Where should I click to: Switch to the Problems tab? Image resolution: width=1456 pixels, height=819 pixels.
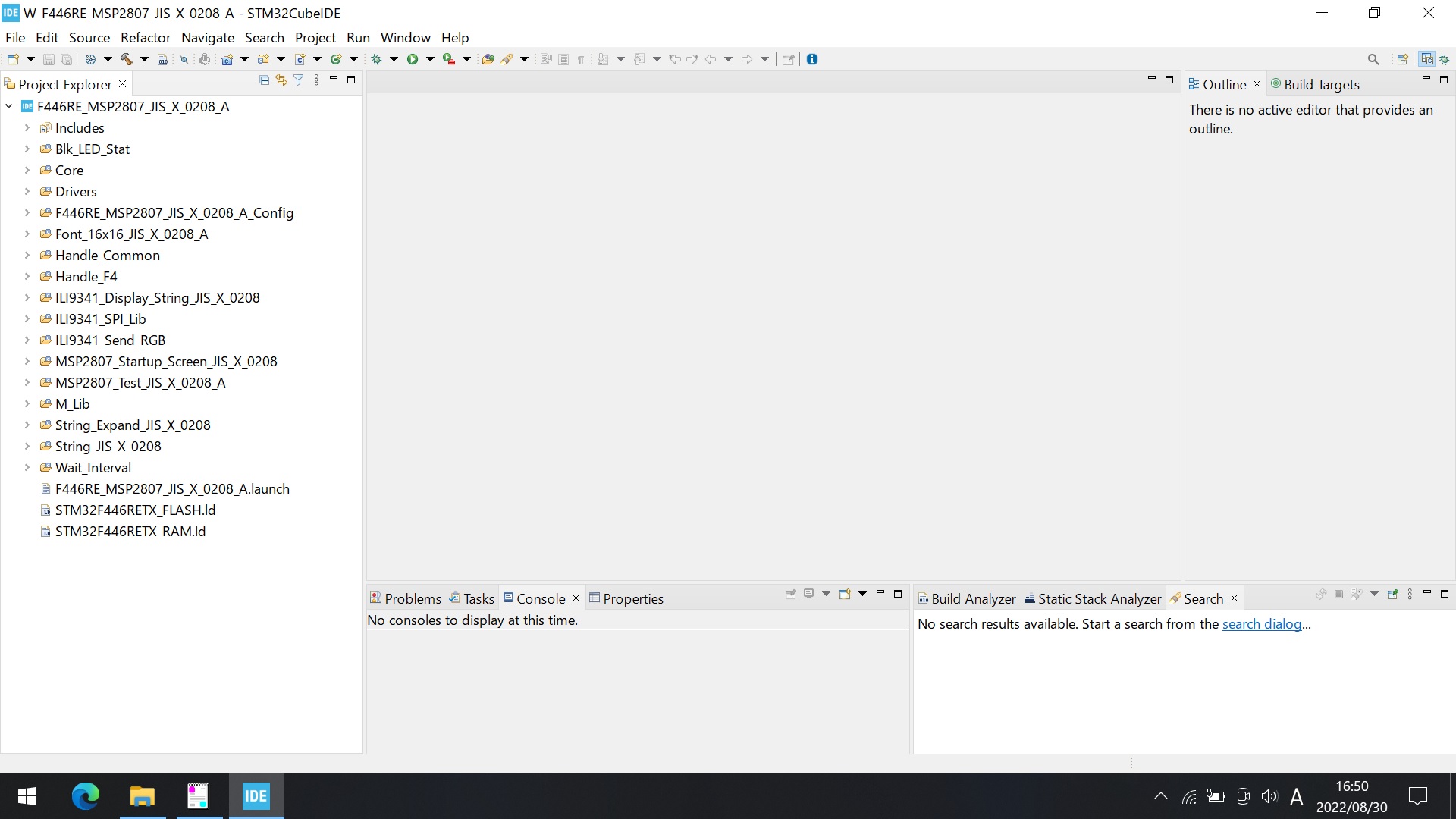(x=406, y=598)
